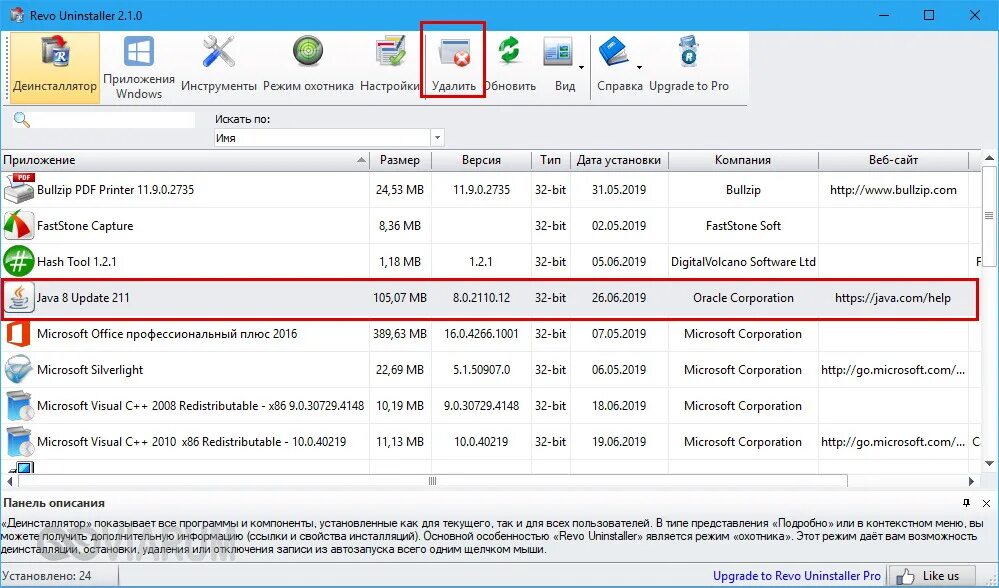Image resolution: width=999 pixels, height=588 pixels.
Task: Select the FastStone Capture icon
Action: click(x=19, y=226)
